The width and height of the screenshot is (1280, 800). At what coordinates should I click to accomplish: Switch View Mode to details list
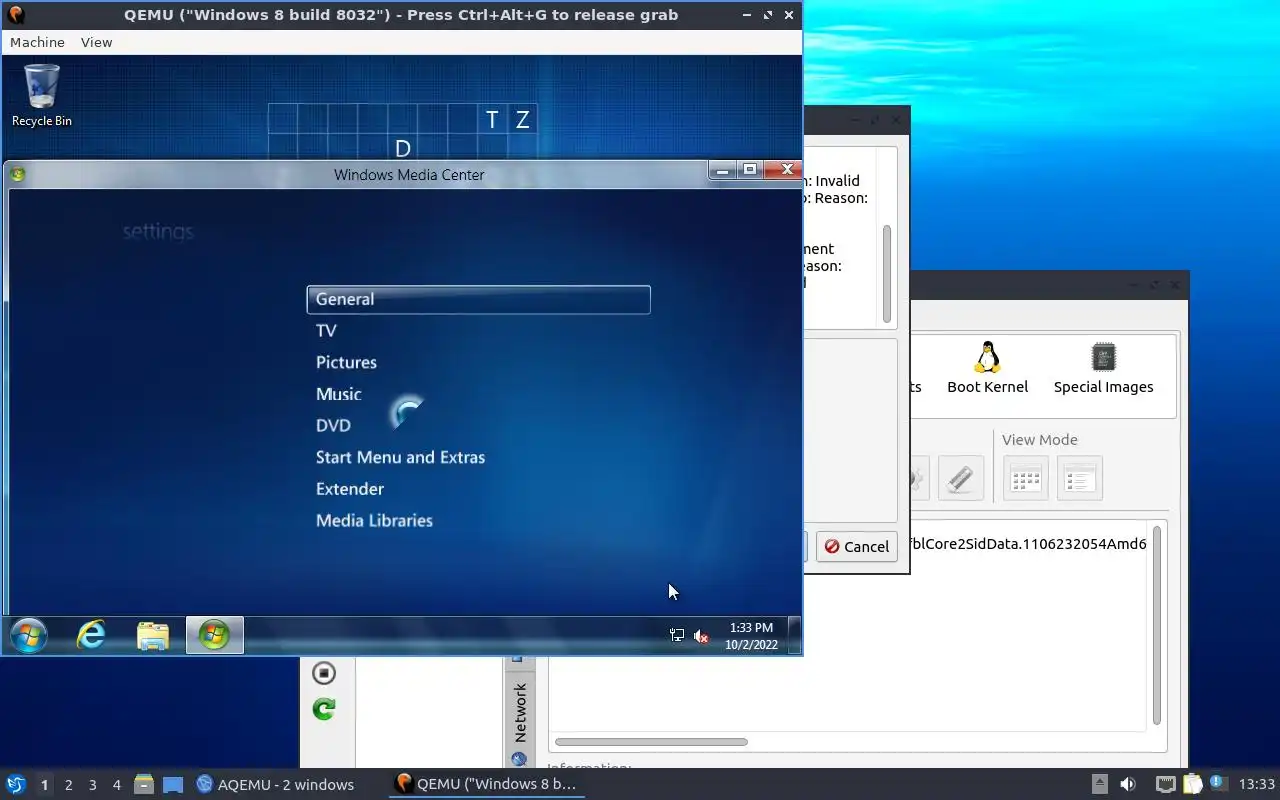pyautogui.click(x=1079, y=479)
